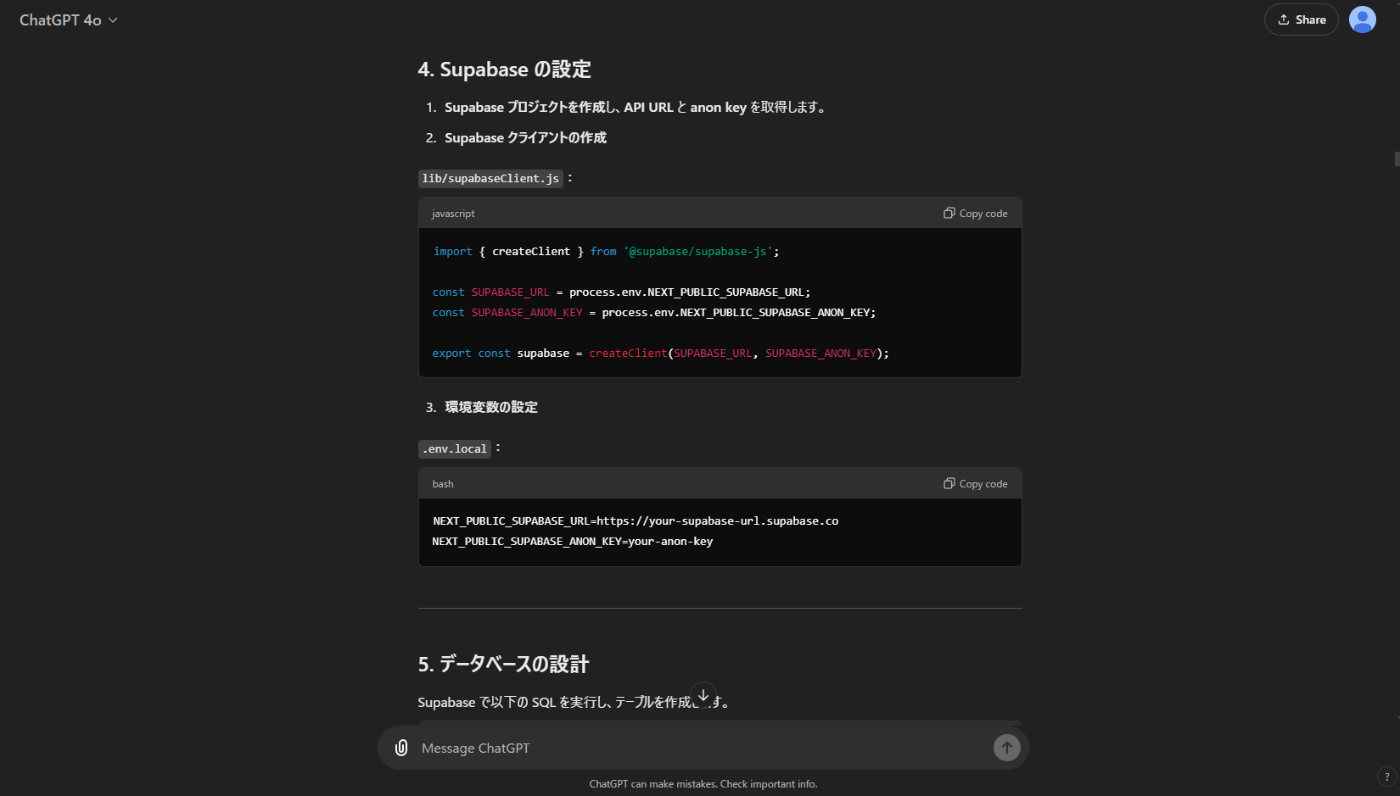Click the '4. Supabase の設定' heading
This screenshot has width=1400, height=796.
pyautogui.click(x=504, y=70)
